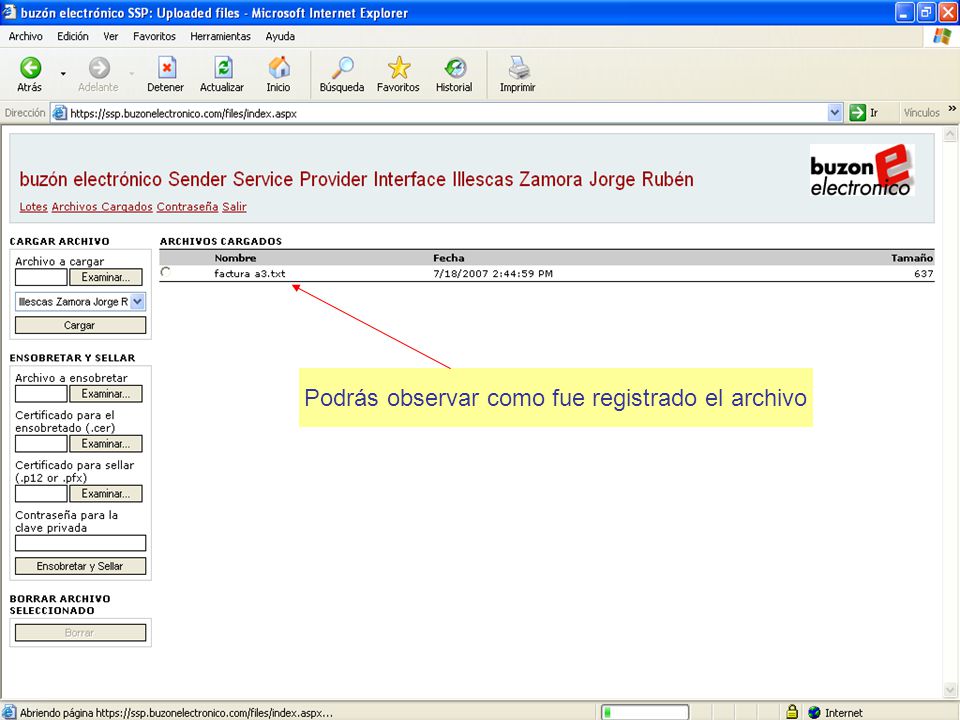Click the Archivo a cargar file field

click(x=41, y=277)
